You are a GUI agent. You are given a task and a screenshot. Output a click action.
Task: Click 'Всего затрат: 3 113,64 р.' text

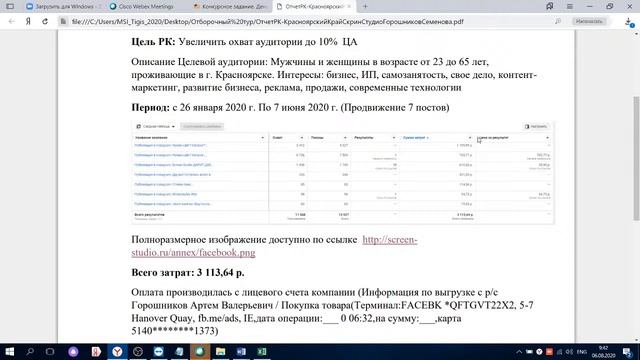(x=188, y=273)
